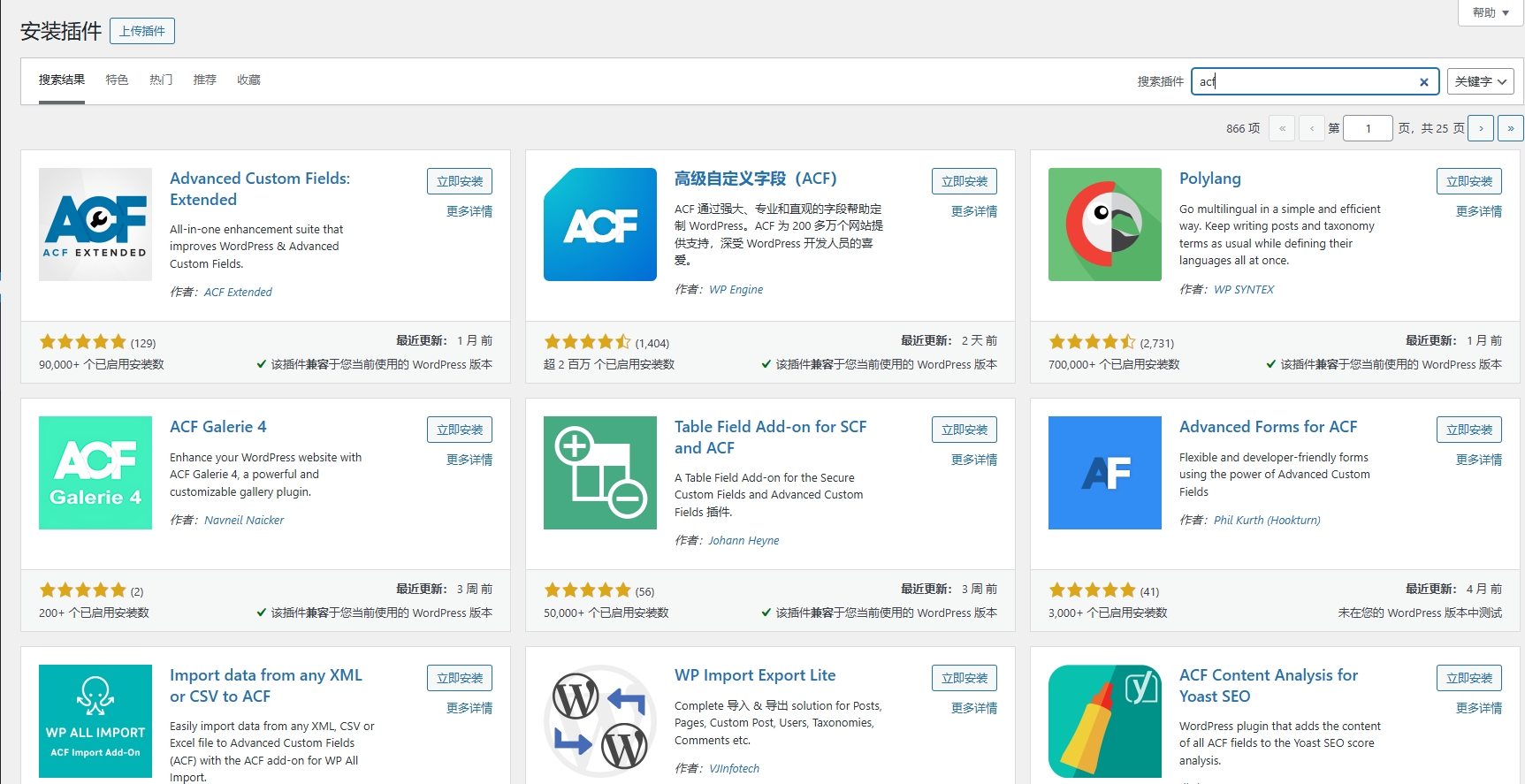
Task: Open author link Johann Heyne
Action: pyautogui.click(x=743, y=541)
